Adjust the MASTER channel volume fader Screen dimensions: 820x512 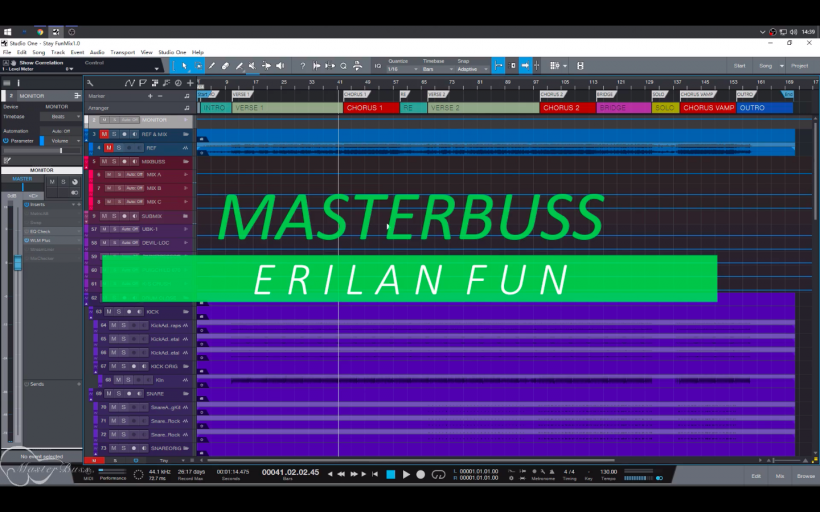pos(18,263)
